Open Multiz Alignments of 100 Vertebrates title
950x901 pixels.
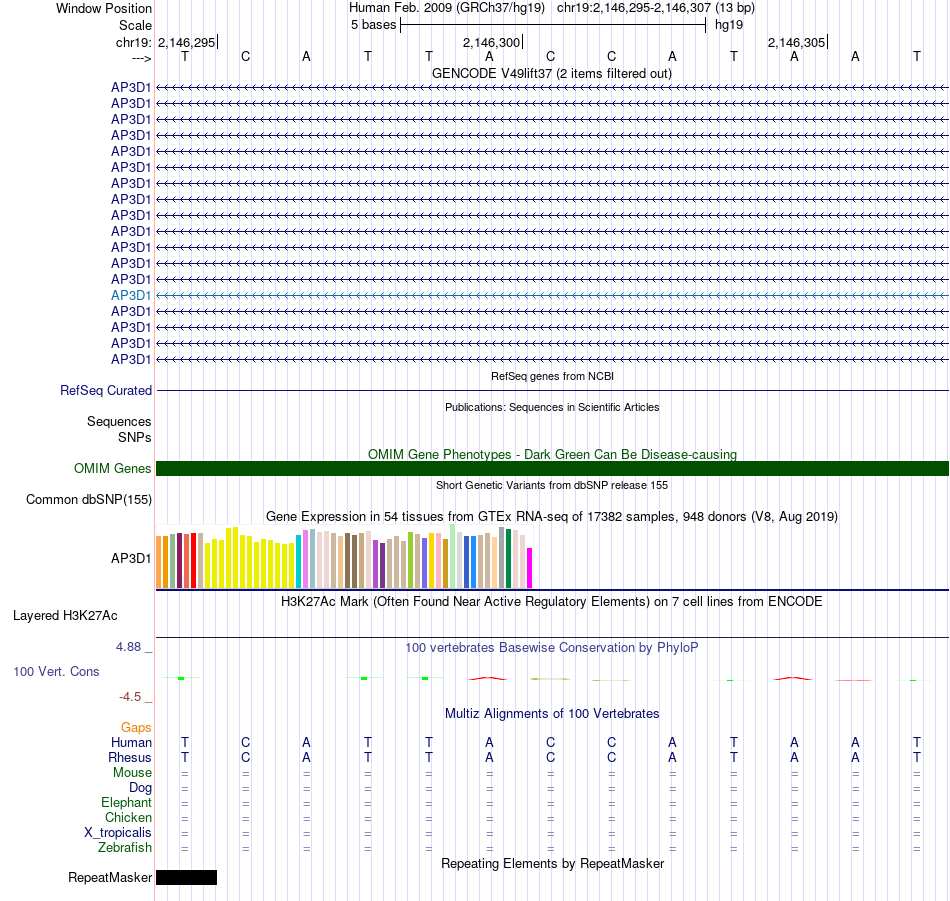pos(552,713)
